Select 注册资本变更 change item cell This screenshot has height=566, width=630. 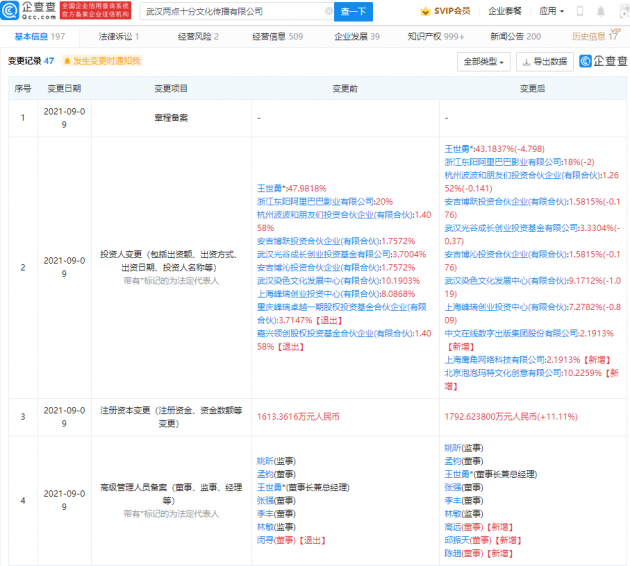(x=171, y=417)
